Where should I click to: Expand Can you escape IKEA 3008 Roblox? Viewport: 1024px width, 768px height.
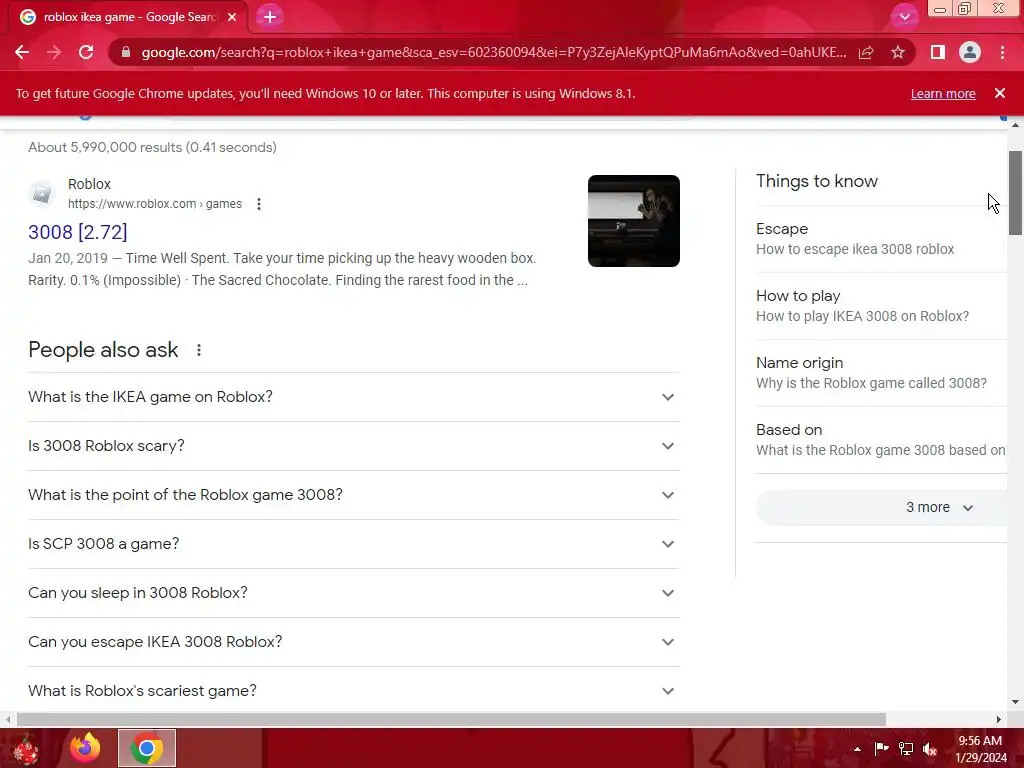tap(354, 642)
